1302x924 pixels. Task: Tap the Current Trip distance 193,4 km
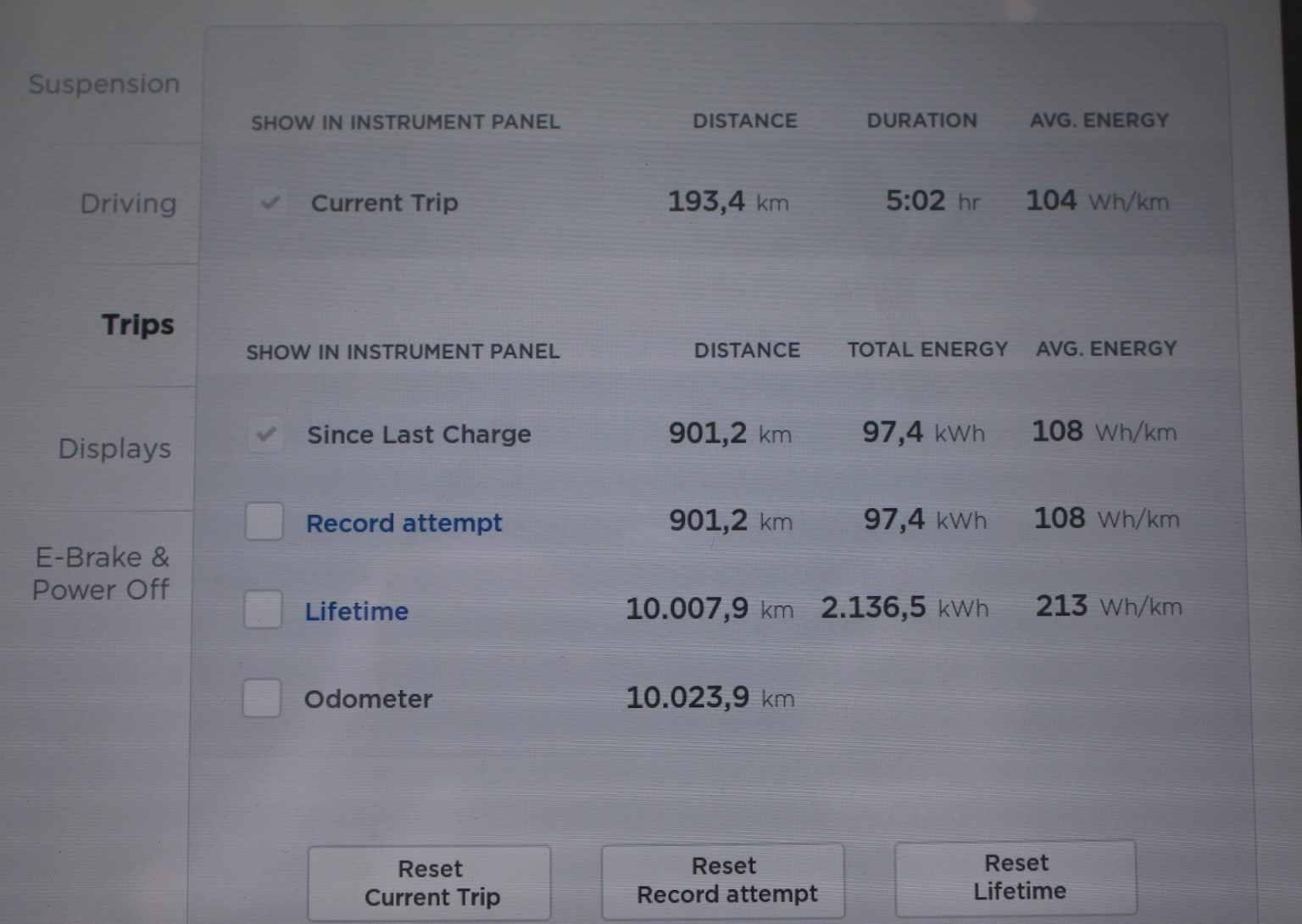[x=727, y=202]
